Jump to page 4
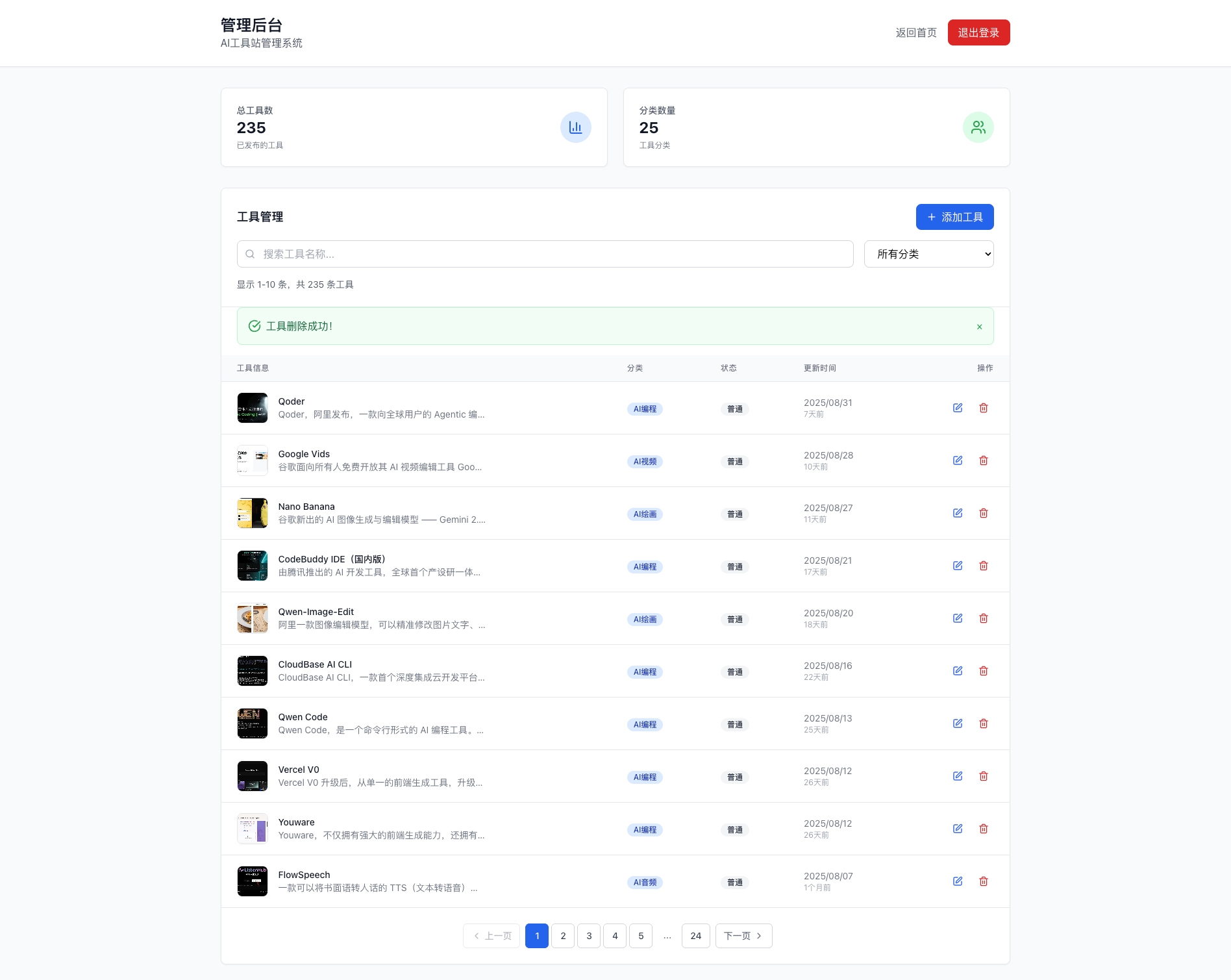The image size is (1231, 980). pos(615,936)
